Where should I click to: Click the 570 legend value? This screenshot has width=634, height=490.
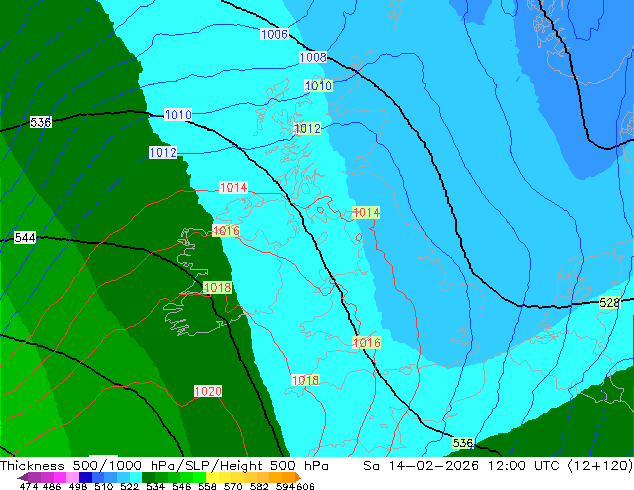click(233, 486)
